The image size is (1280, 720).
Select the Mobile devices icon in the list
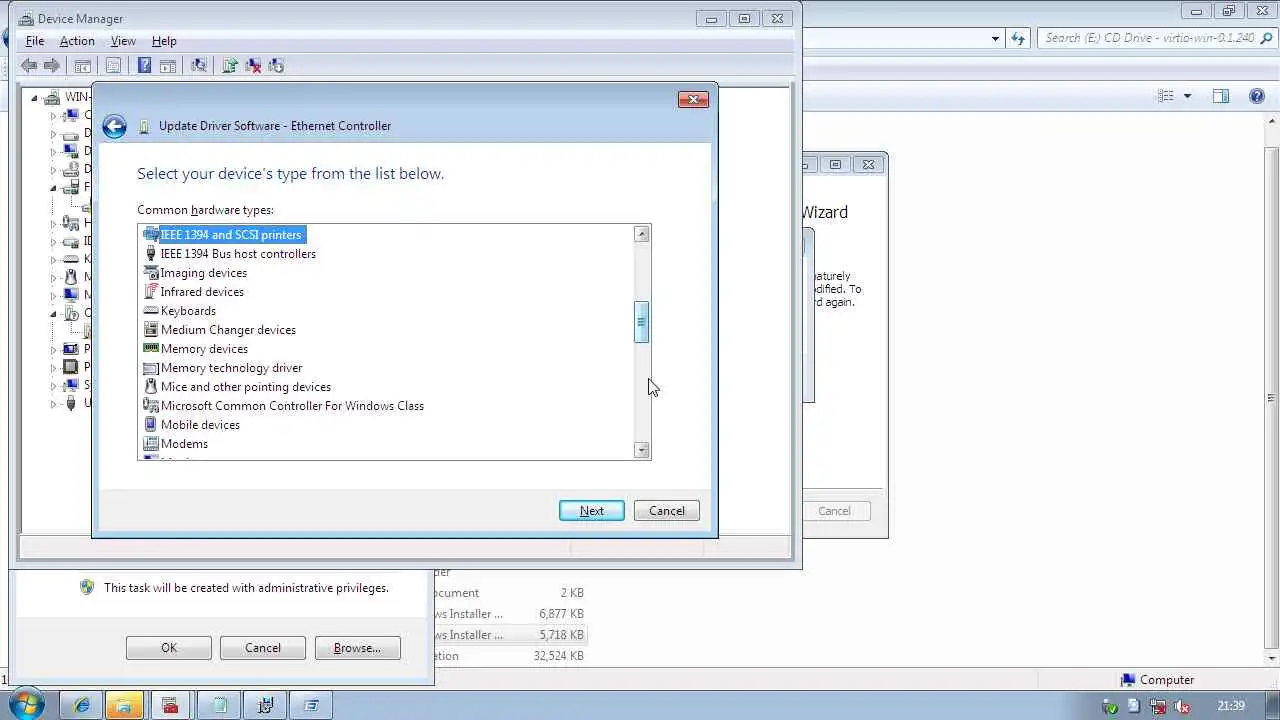click(x=151, y=425)
